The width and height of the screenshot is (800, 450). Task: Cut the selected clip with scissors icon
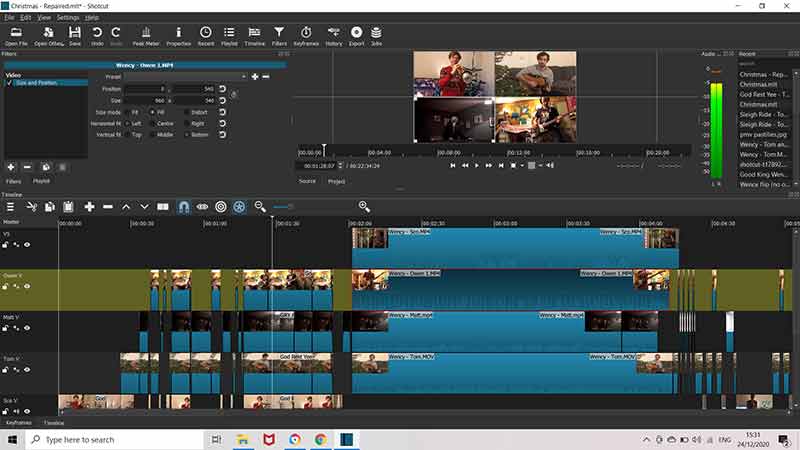tap(32, 206)
